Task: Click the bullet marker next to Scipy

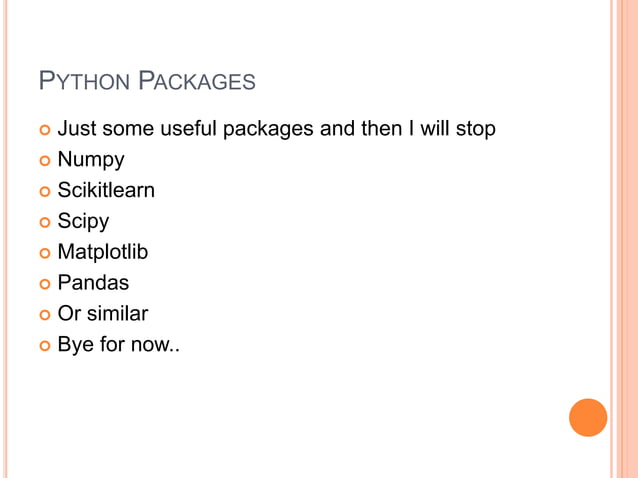Action: [x=42, y=222]
